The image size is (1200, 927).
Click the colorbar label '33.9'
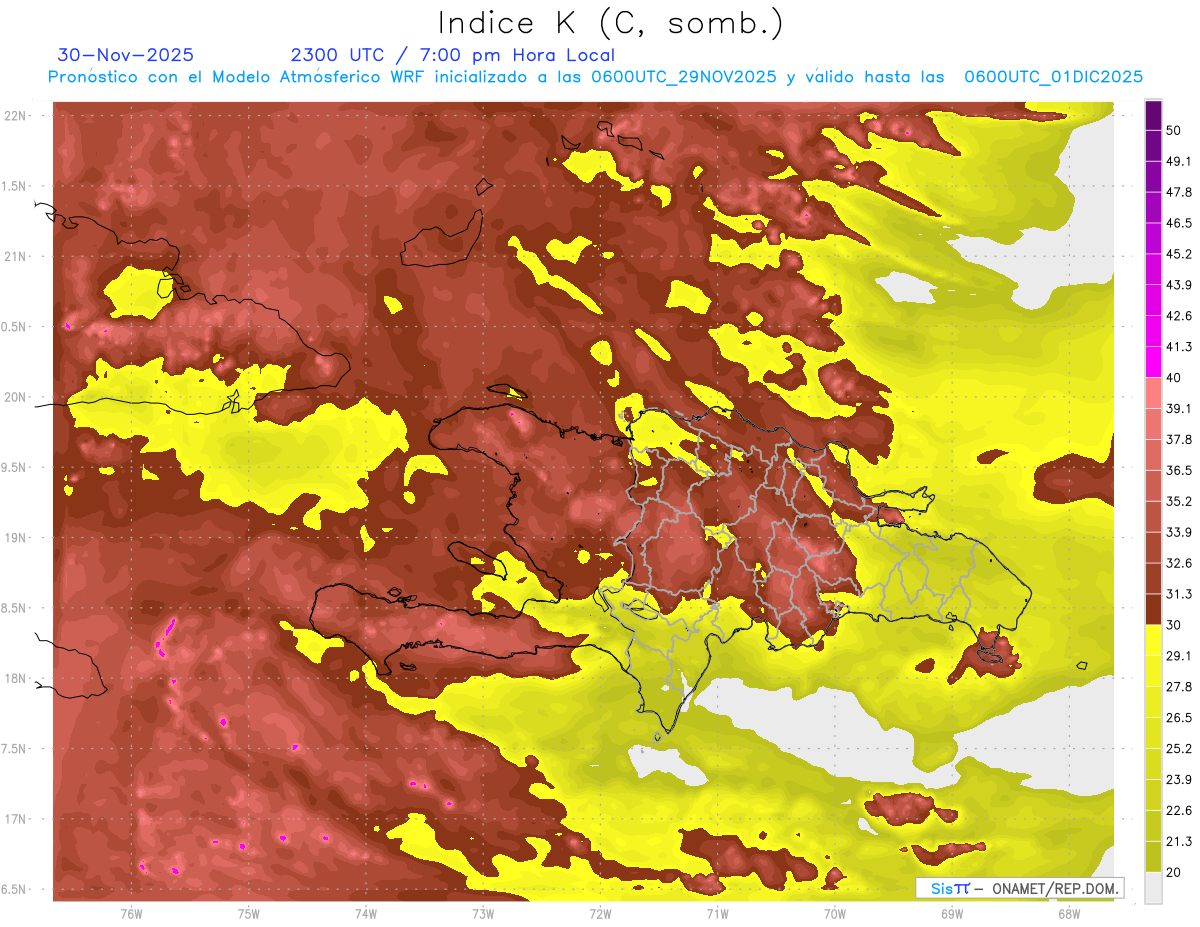pyautogui.click(x=1178, y=532)
